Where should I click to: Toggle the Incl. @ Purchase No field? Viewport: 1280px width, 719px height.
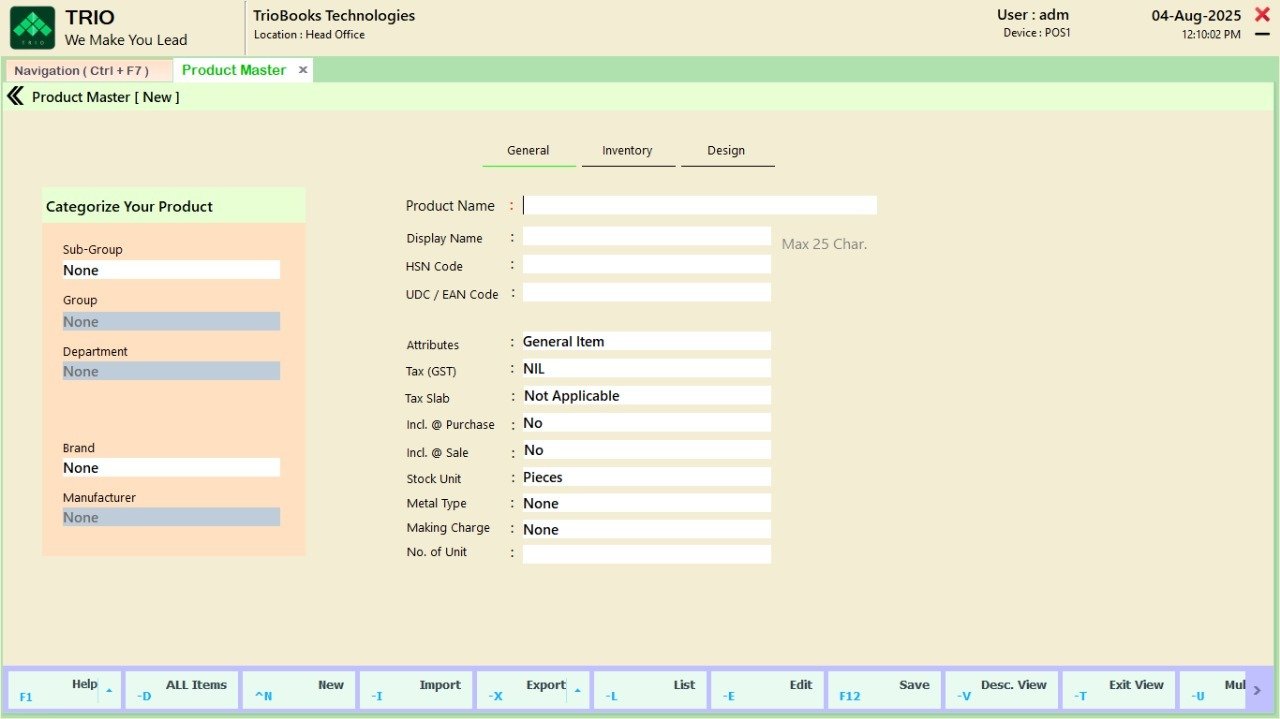646,424
